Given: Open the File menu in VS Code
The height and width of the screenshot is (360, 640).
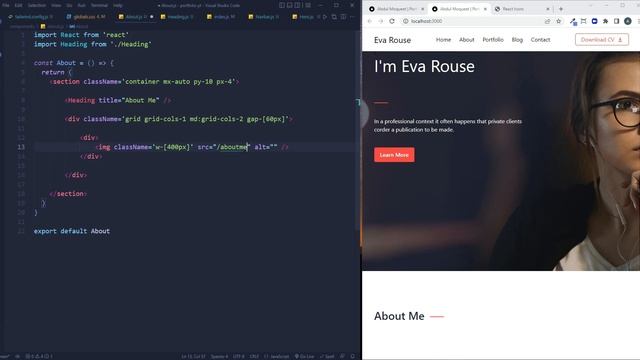Looking at the screenshot, I should point(6,5).
